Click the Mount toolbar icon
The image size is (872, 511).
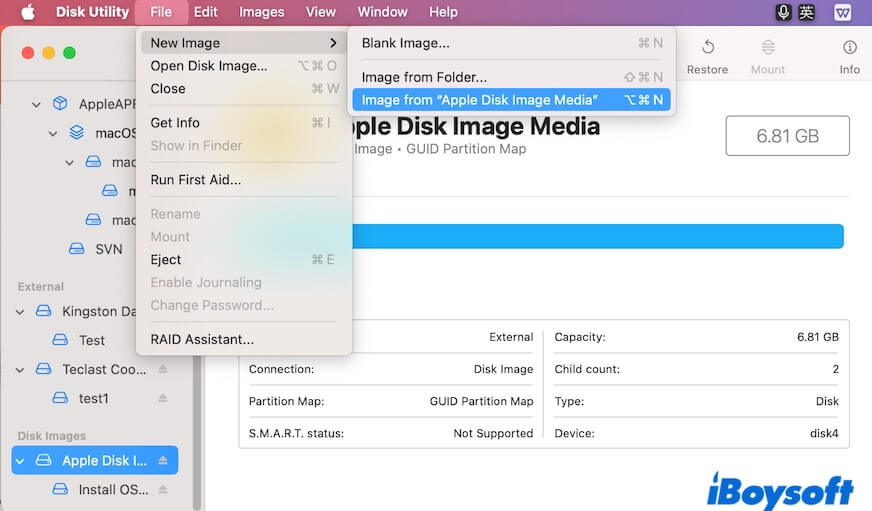point(767,48)
